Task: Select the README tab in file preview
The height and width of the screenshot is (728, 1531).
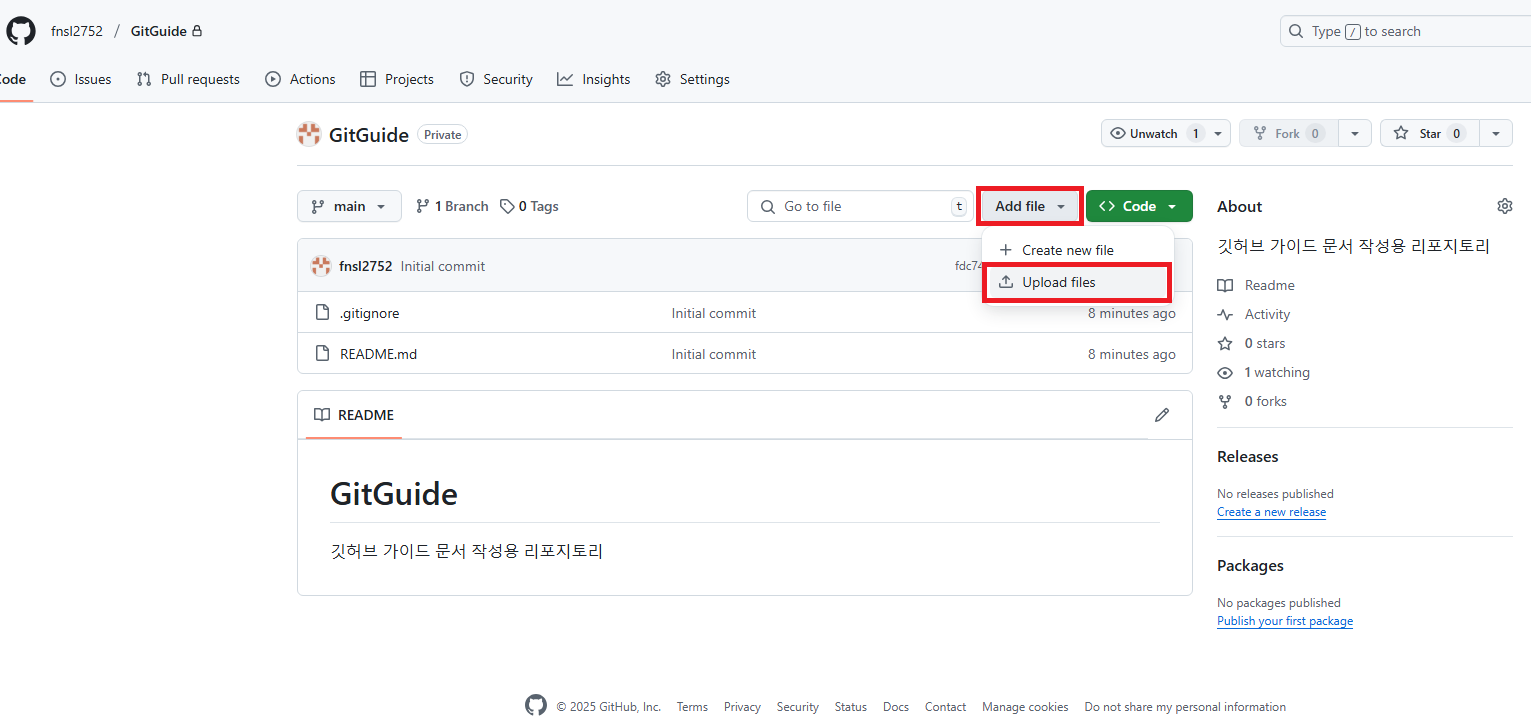Action: click(354, 415)
